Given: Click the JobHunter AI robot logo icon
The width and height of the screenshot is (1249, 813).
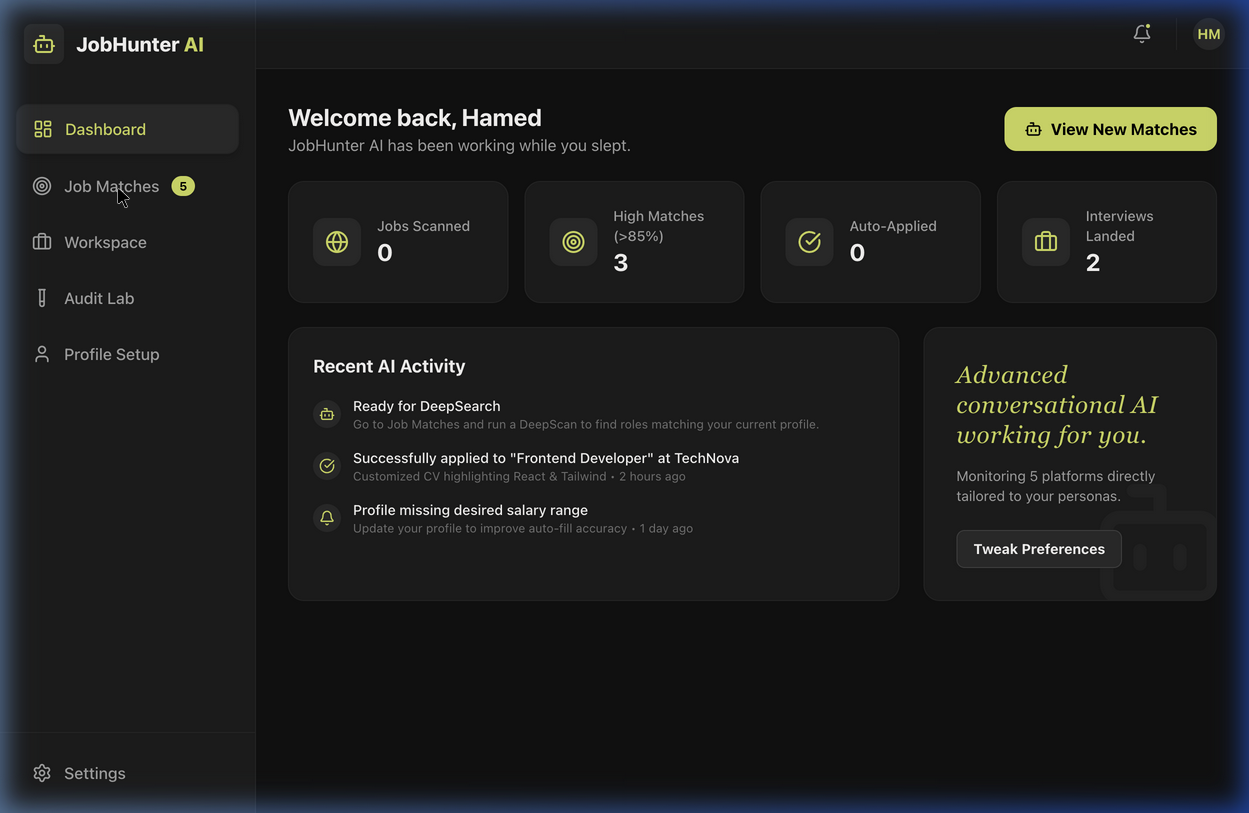Looking at the screenshot, I should [43, 43].
